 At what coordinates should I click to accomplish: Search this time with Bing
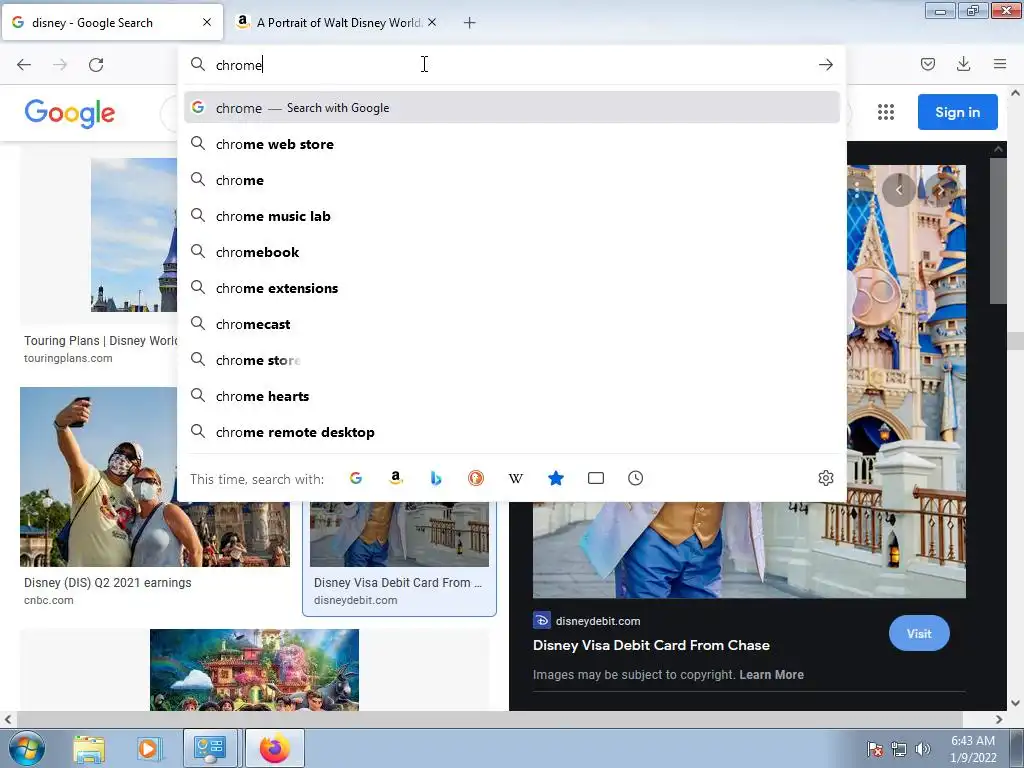[x=436, y=478]
